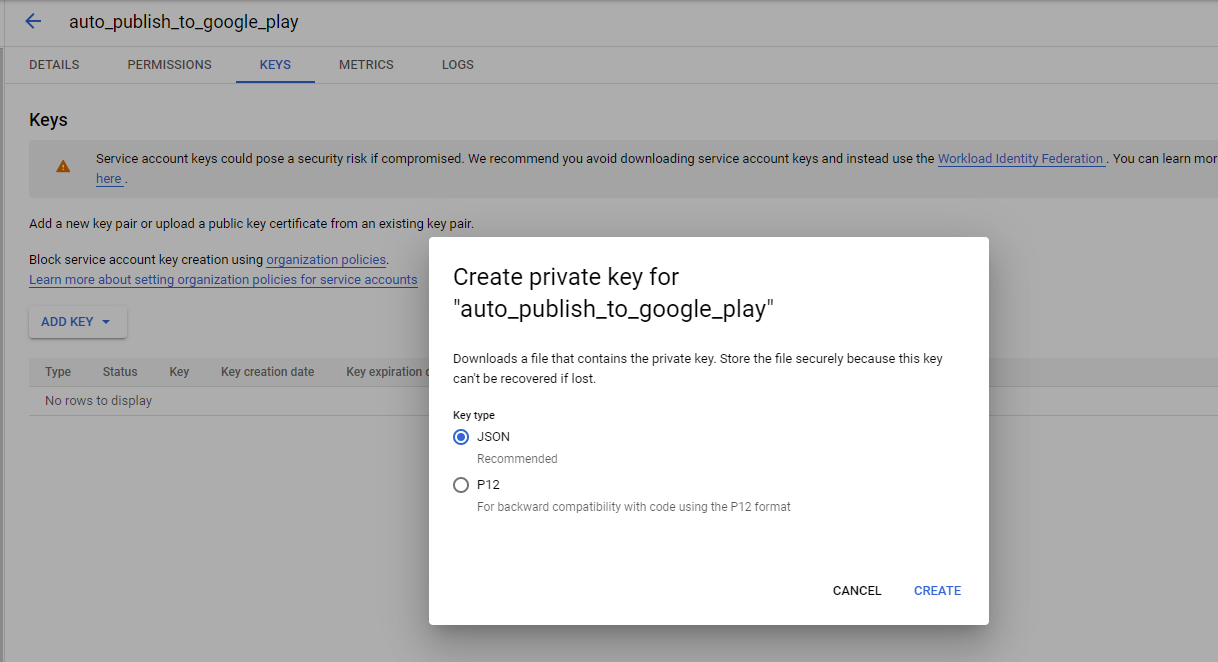1218x662 pixels.
Task: Click the Status column header
Action: pos(120,372)
